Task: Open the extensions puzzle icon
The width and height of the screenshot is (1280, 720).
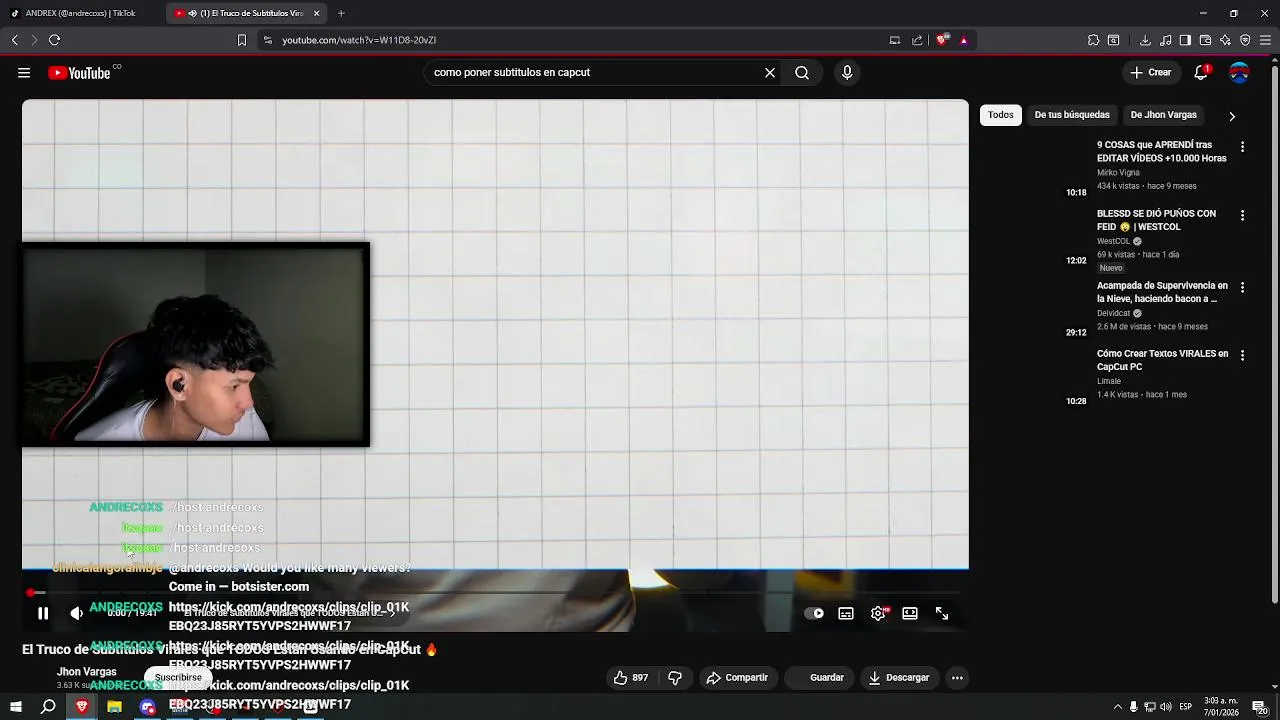Action: 1093,40
